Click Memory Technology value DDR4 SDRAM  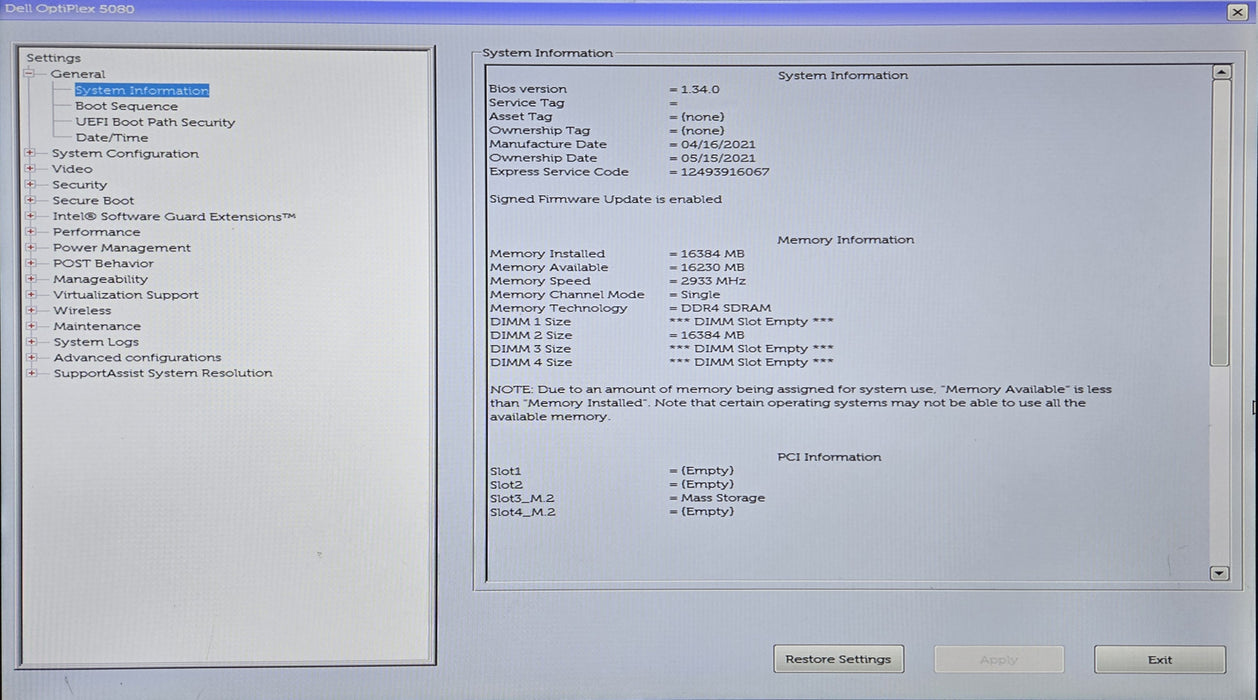coord(725,308)
